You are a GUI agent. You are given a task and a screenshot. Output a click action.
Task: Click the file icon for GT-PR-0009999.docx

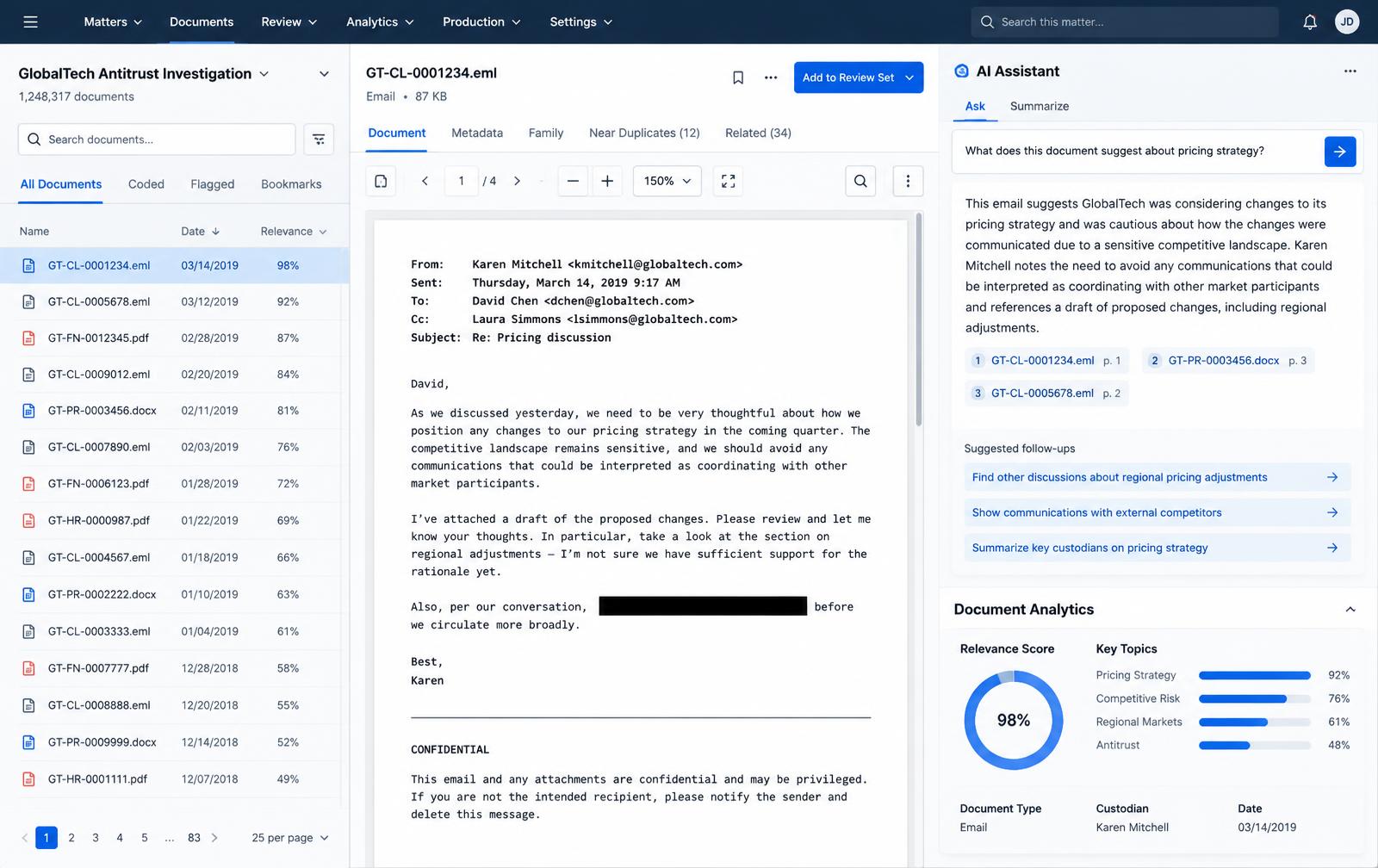(x=28, y=742)
